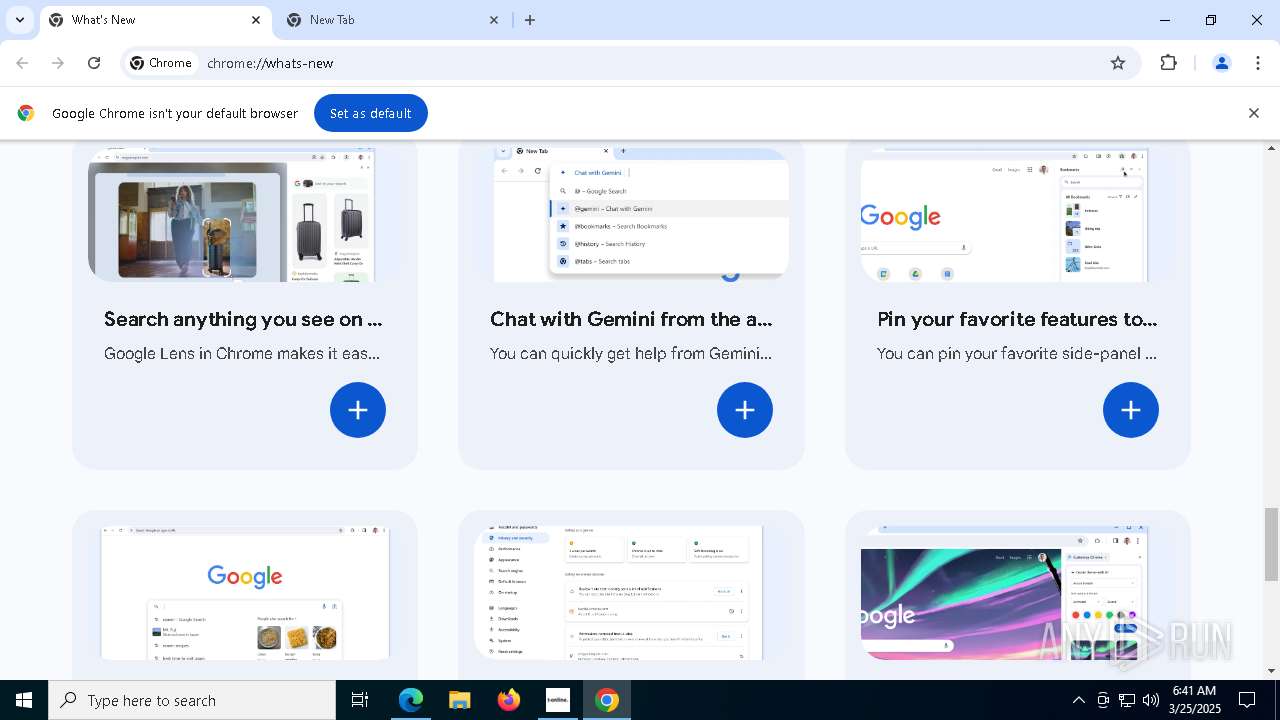Go forward to next page
The height and width of the screenshot is (720, 1280).
coord(58,63)
